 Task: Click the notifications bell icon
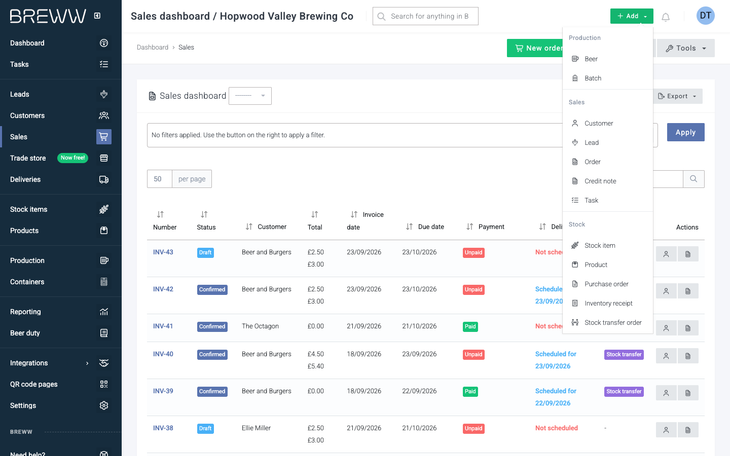[666, 17]
